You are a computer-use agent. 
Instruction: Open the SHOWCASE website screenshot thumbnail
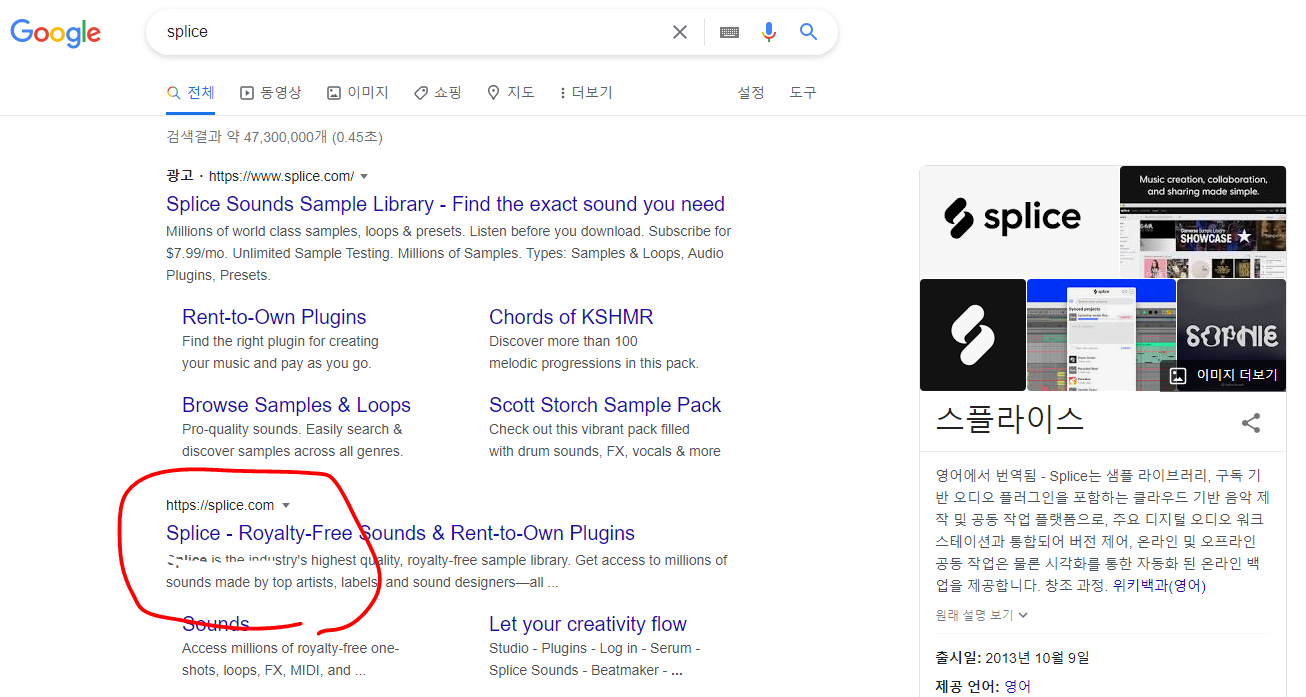pos(1203,221)
